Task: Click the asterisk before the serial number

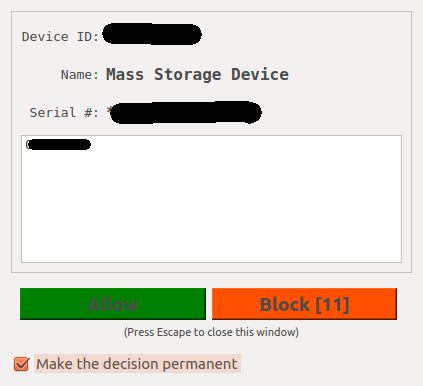Action: click(109, 110)
